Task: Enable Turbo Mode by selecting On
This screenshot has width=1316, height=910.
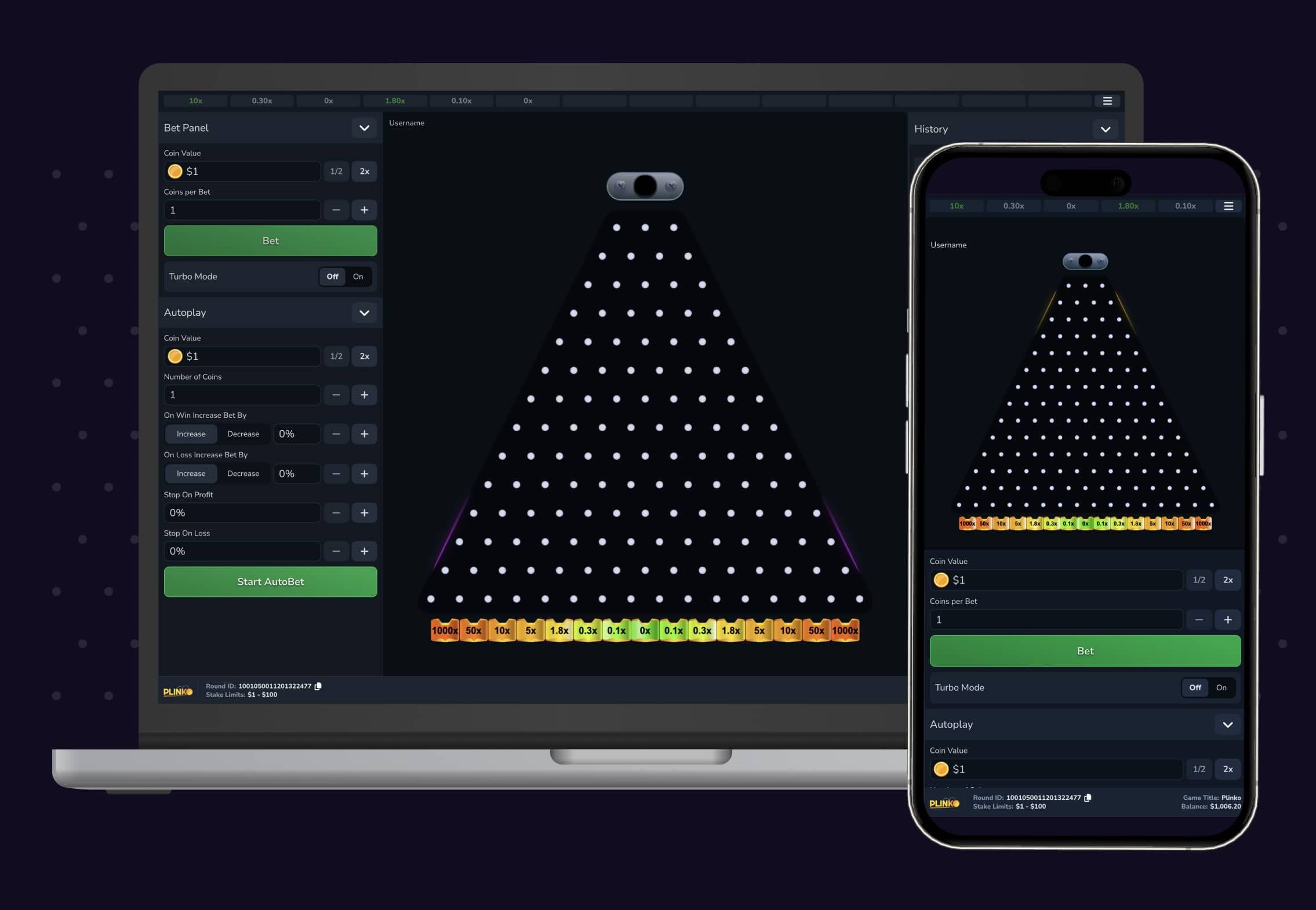Action: (358, 276)
